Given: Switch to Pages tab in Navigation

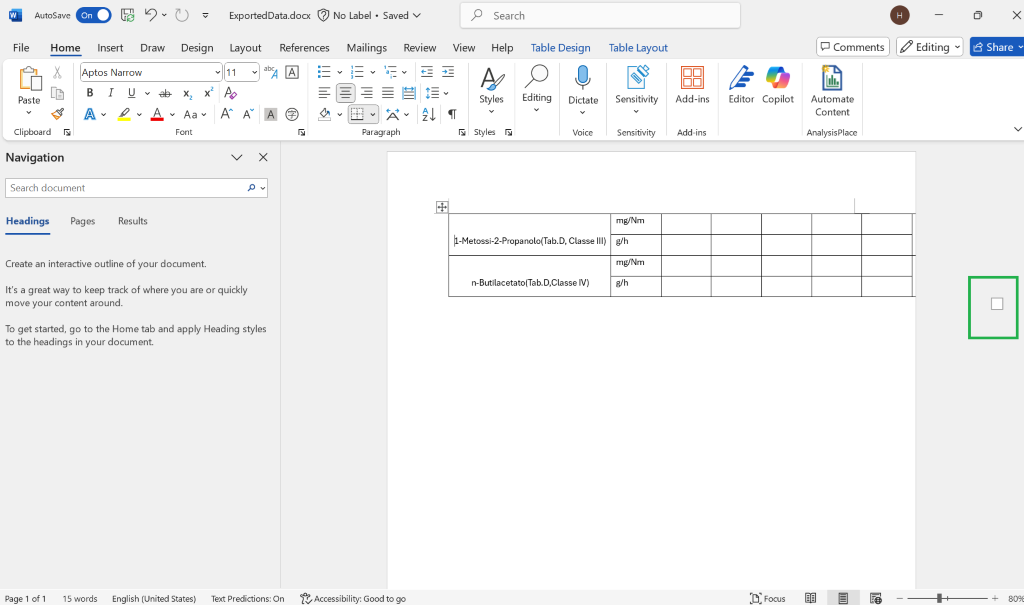Looking at the screenshot, I should [x=82, y=221].
